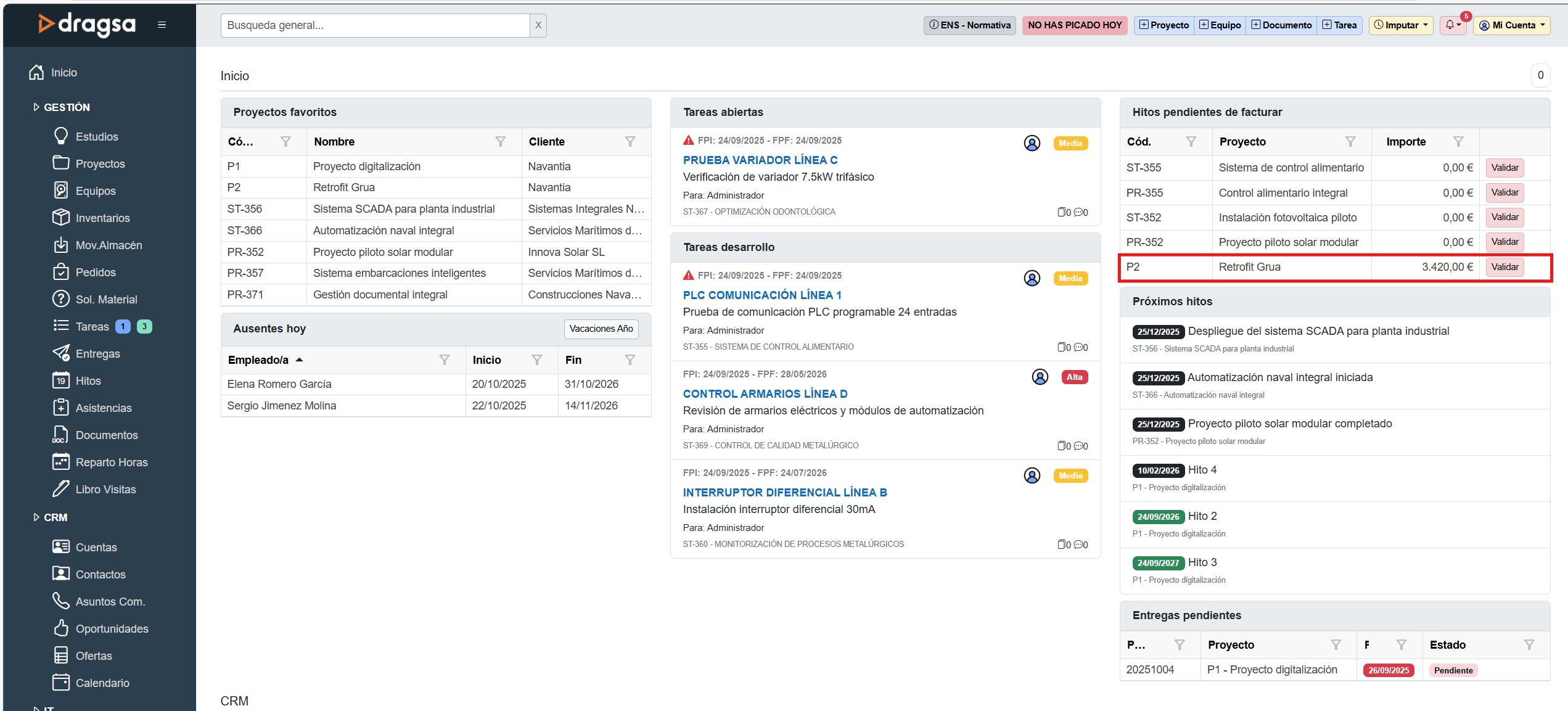
Task: Sort ascending arrow on Empleado/a column
Action: [x=300, y=360]
